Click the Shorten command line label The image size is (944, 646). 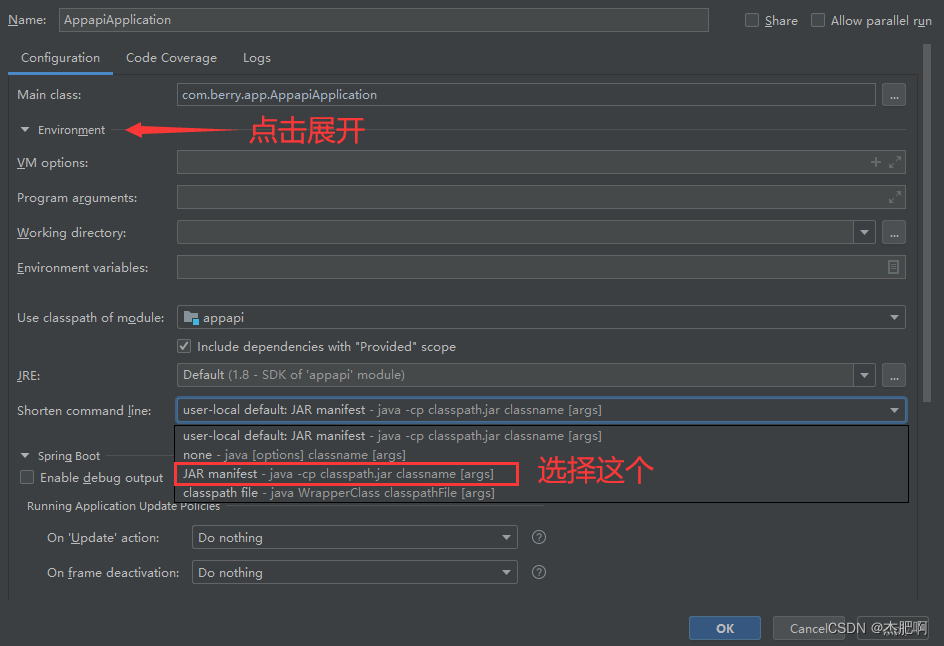click(84, 410)
